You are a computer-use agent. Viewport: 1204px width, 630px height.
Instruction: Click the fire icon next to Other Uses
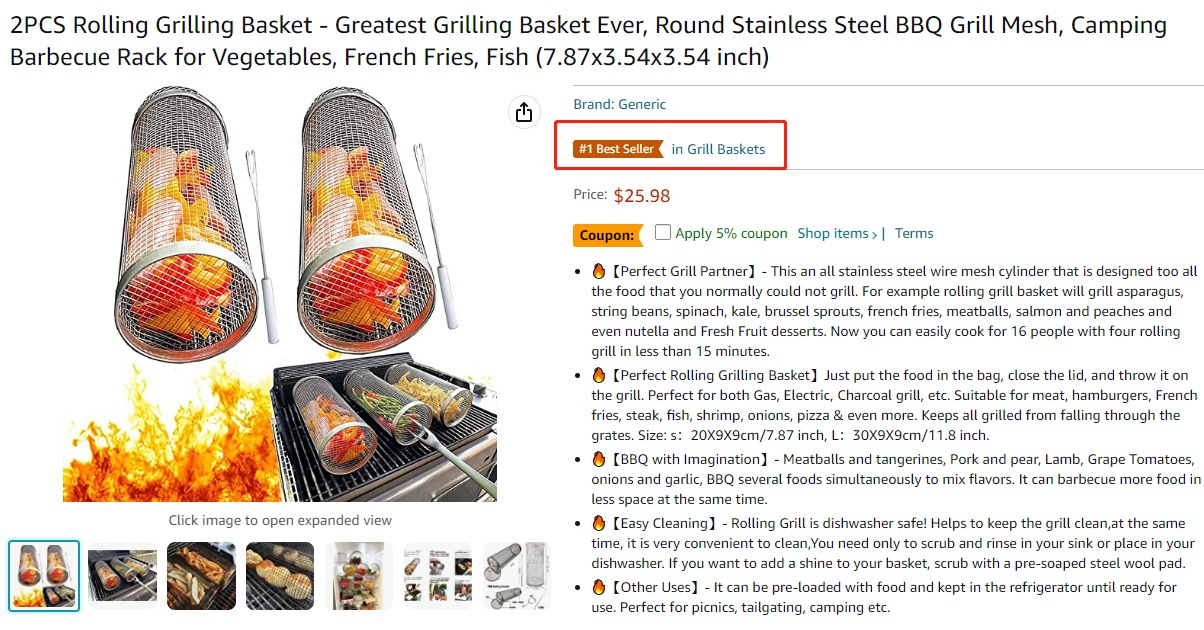[x=599, y=587]
